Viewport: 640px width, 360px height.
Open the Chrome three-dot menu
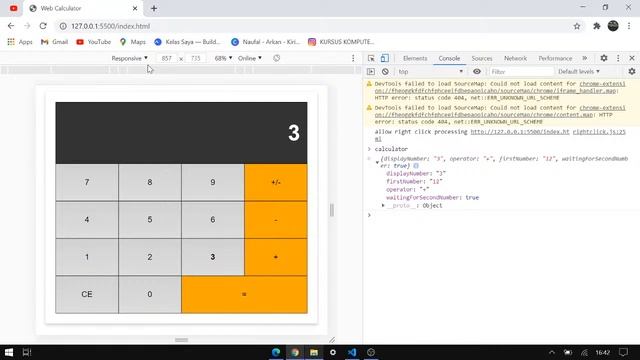pyautogui.click(x=629, y=26)
